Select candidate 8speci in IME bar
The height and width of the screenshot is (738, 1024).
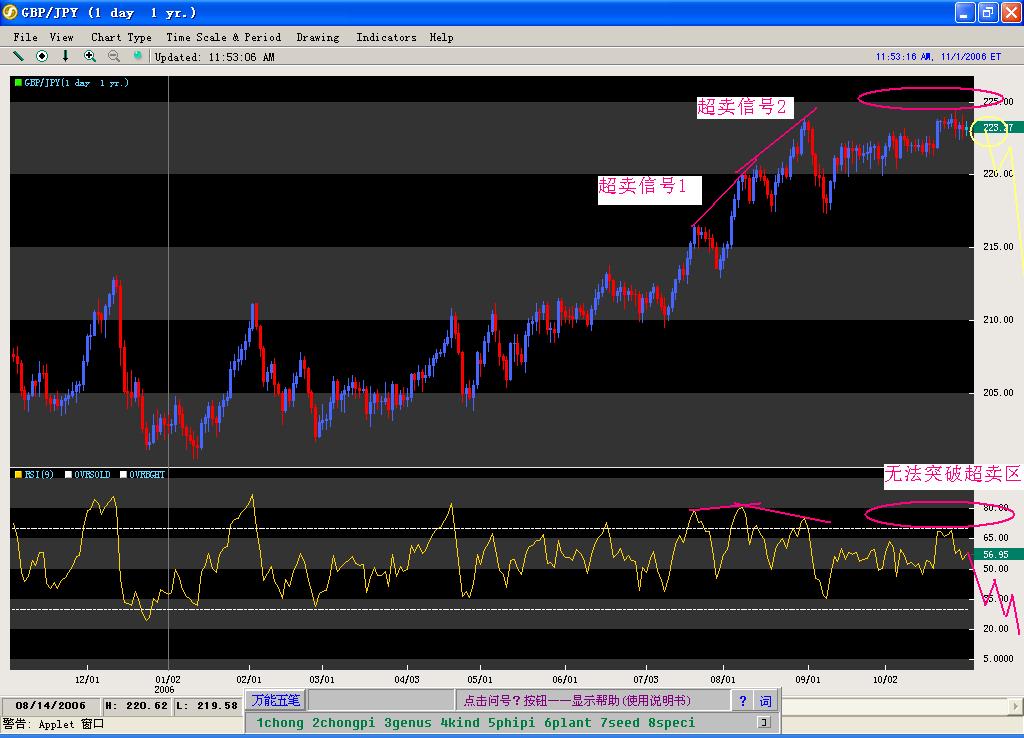click(671, 722)
